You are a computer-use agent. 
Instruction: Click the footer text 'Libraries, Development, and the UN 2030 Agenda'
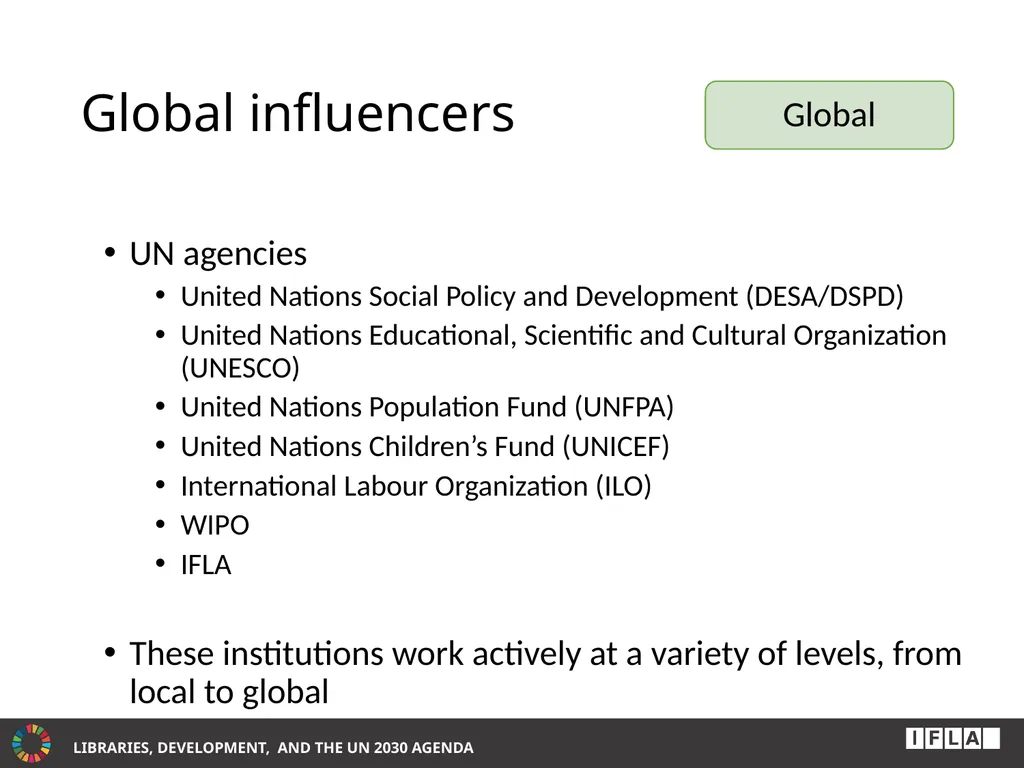point(273,748)
